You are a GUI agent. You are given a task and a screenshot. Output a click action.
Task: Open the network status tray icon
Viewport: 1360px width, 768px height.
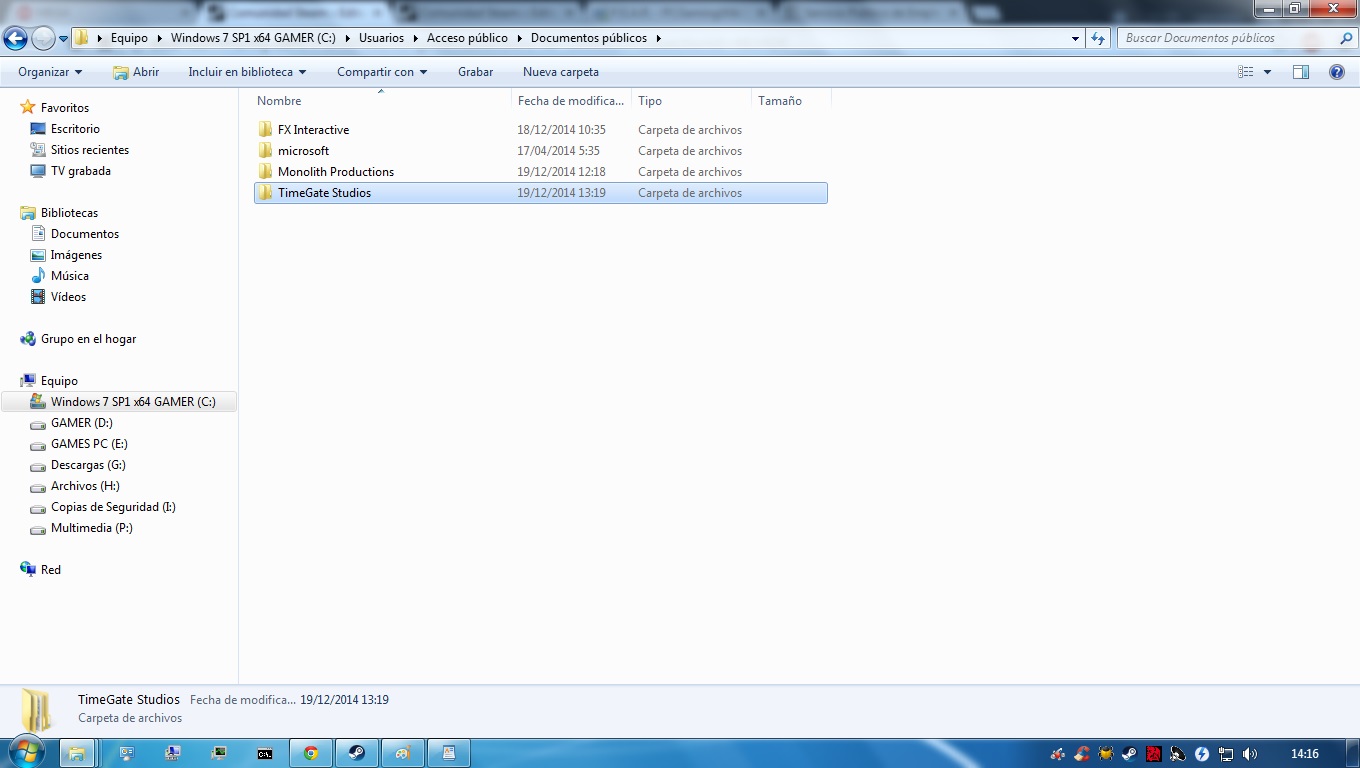point(1226,754)
